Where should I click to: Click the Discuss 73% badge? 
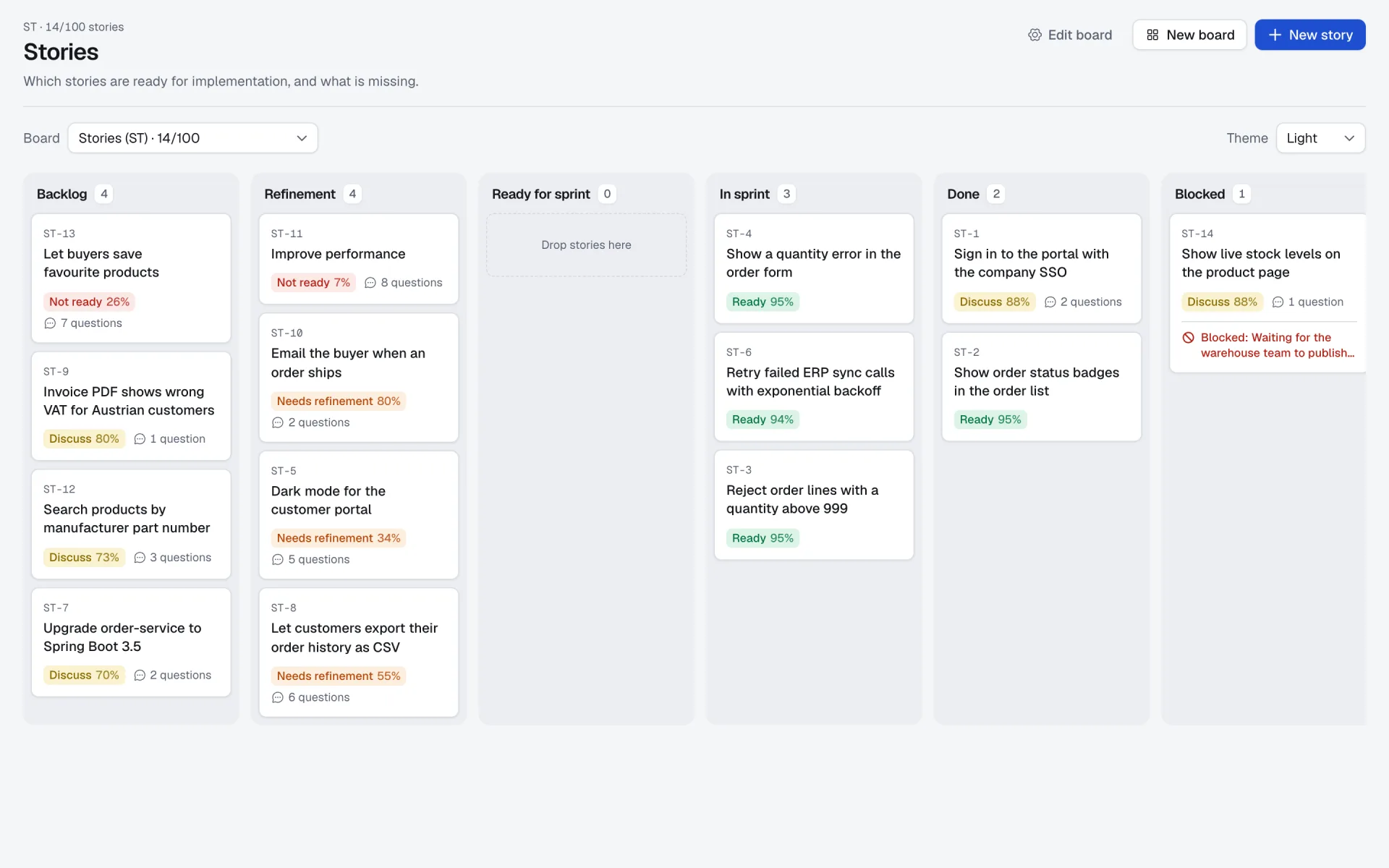click(84, 558)
